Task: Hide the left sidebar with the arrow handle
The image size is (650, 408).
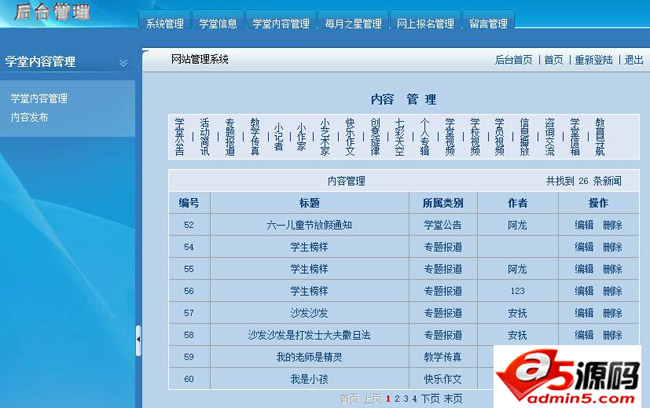Action: tap(138, 340)
